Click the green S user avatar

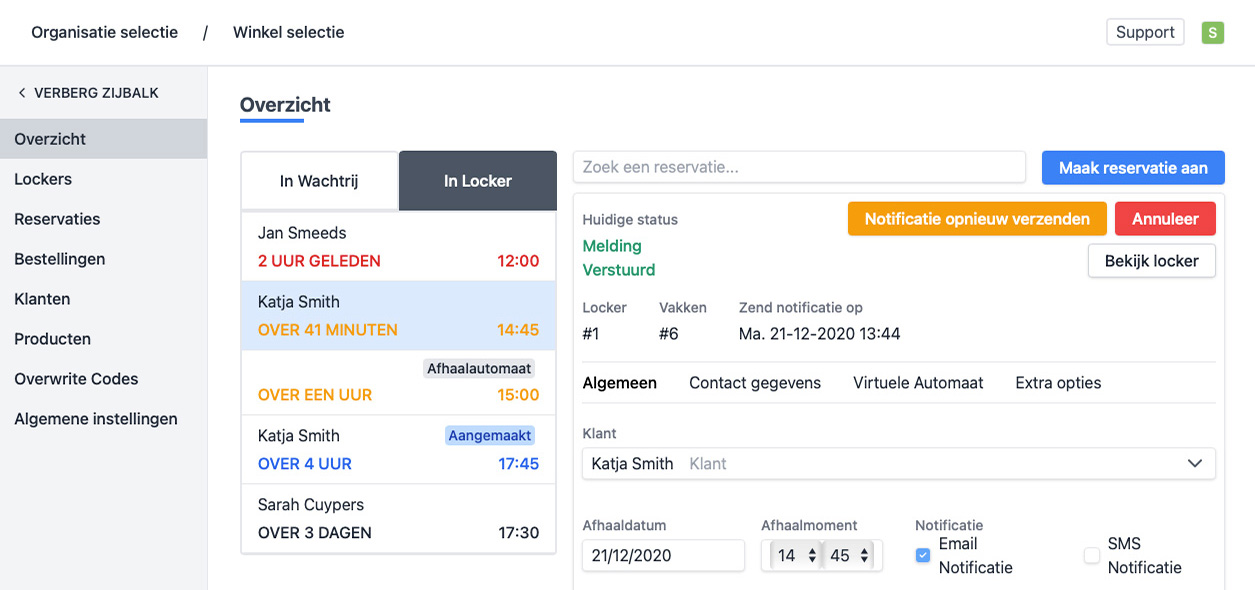(x=1212, y=32)
